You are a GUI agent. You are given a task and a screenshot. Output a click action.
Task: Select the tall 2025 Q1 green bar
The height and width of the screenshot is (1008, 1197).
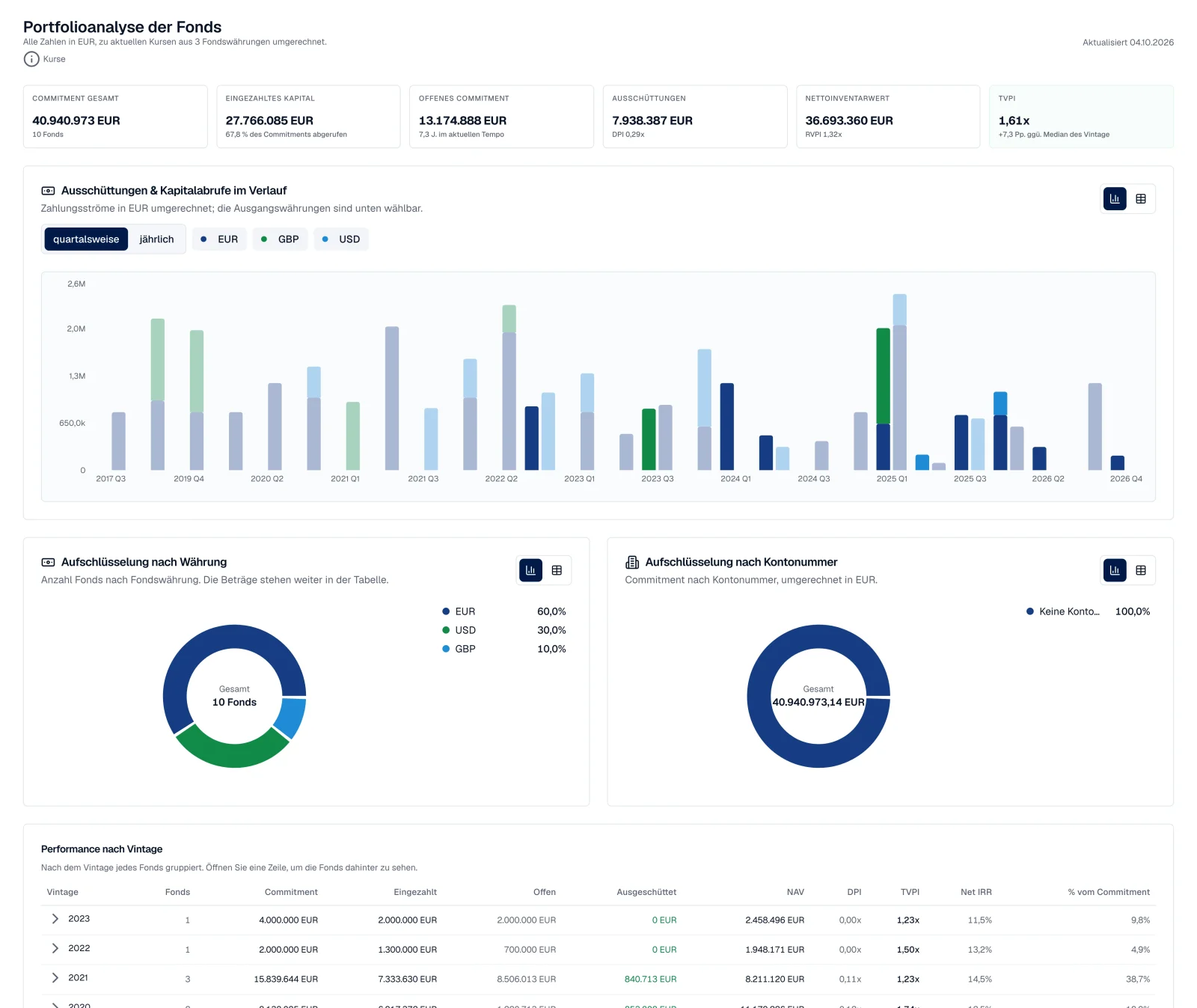(x=884, y=376)
